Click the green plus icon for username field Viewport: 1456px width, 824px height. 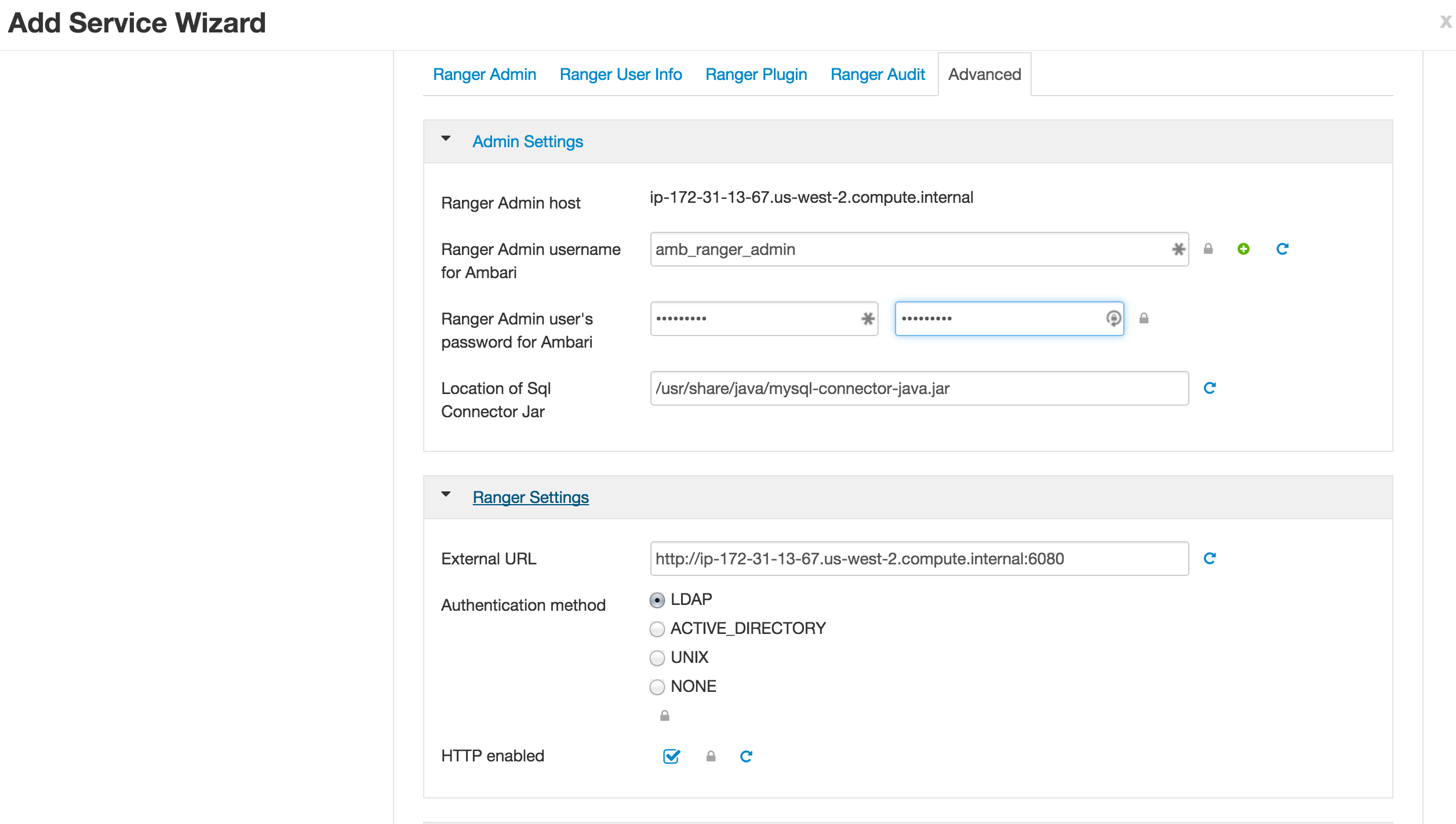point(1243,249)
